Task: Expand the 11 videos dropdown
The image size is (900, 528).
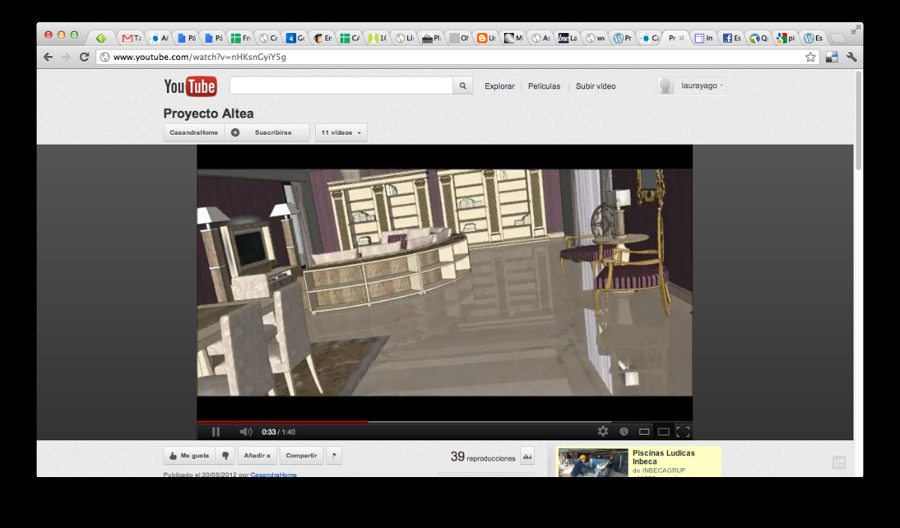Action: click(x=341, y=132)
